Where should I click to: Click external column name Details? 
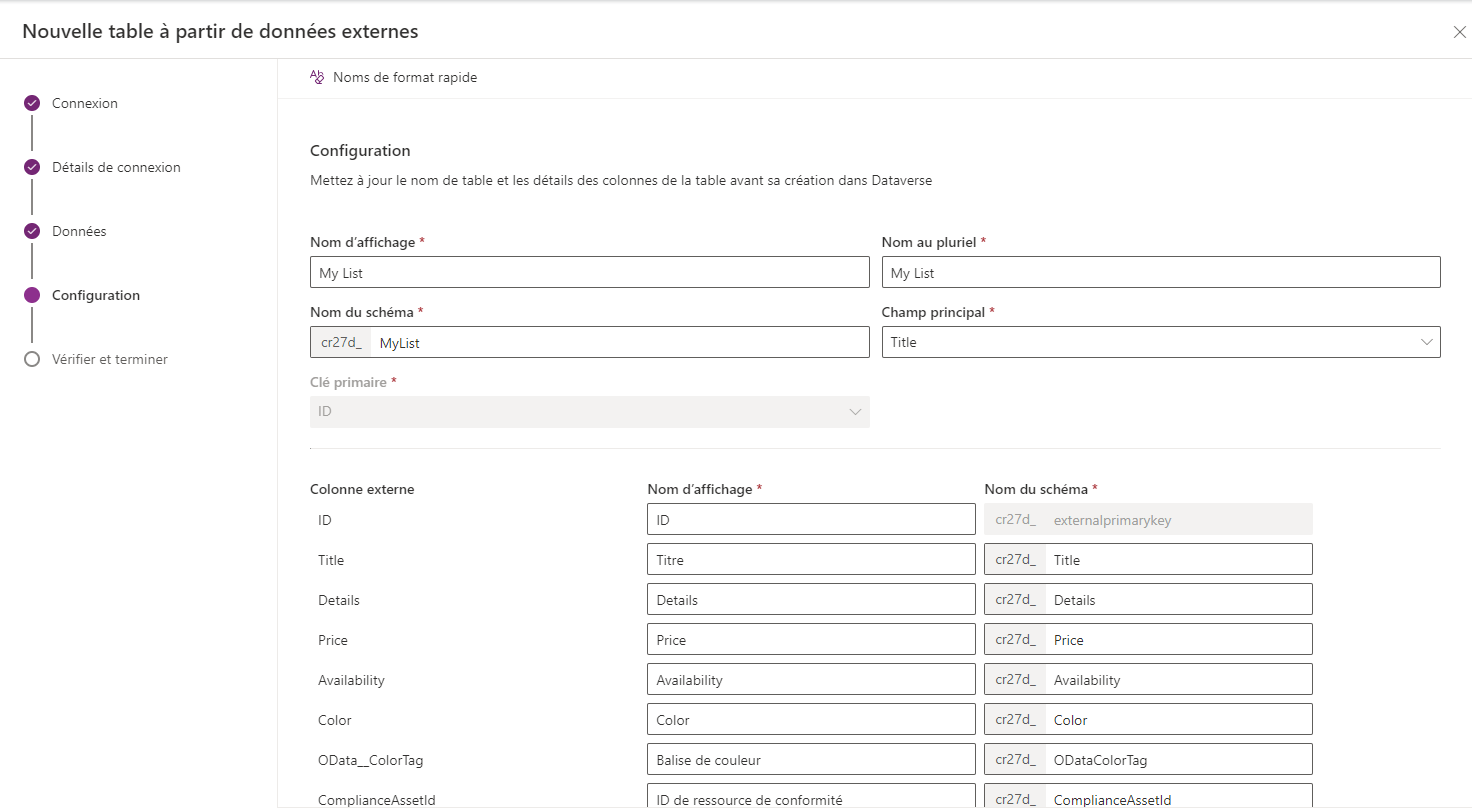339,600
